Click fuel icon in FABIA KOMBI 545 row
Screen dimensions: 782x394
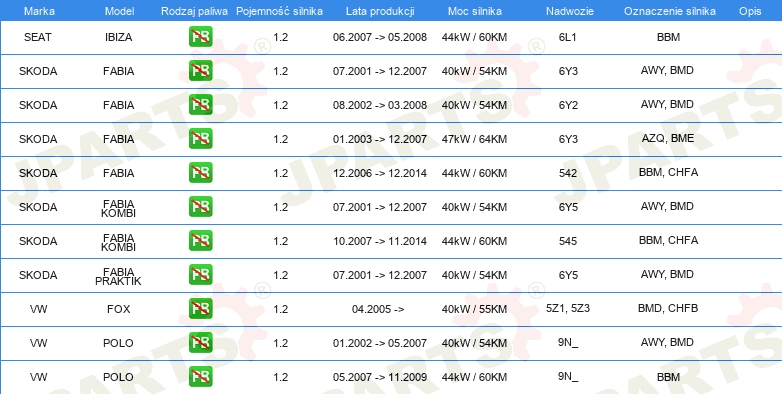pyautogui.click(x=200, y=241)
